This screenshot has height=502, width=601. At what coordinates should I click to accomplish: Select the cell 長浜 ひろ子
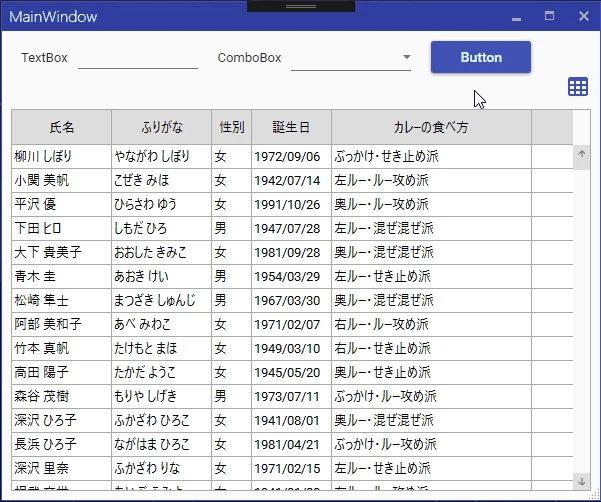click(x=61, y=445)
